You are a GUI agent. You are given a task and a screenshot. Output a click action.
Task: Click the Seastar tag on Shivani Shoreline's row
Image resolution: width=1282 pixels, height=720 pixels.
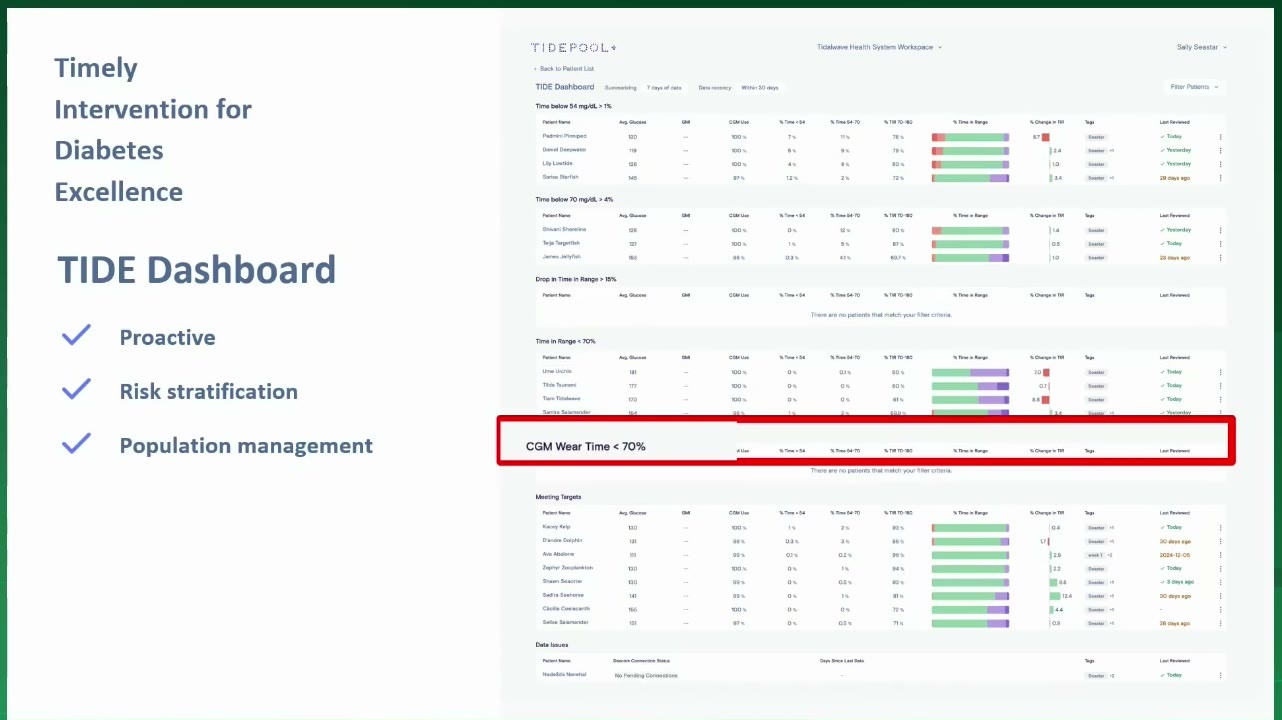1097,230
